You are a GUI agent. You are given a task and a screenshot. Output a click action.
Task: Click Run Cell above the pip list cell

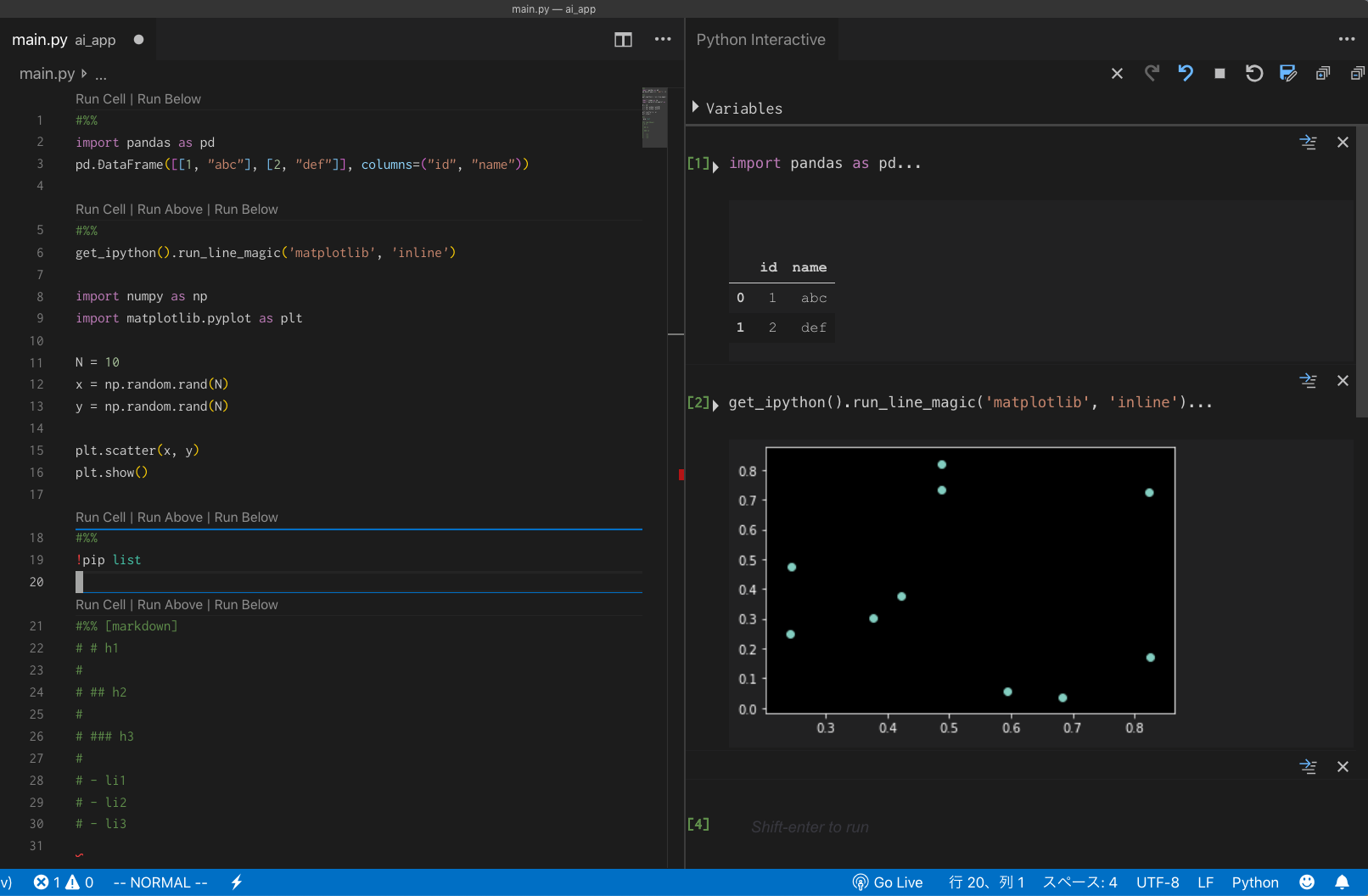[99, 517]
